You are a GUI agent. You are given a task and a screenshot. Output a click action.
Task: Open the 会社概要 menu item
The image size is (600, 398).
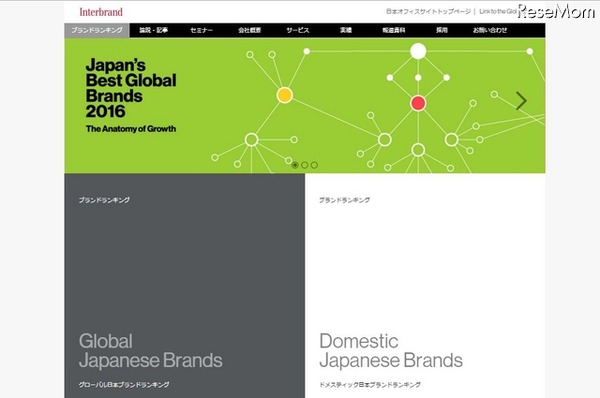(x=249, y=30)
